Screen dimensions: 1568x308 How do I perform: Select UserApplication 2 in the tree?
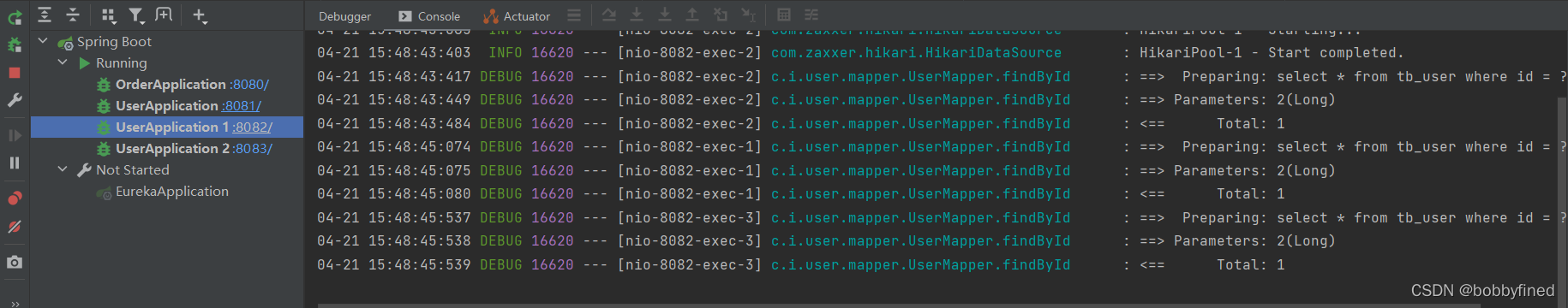tap(172, 148)
